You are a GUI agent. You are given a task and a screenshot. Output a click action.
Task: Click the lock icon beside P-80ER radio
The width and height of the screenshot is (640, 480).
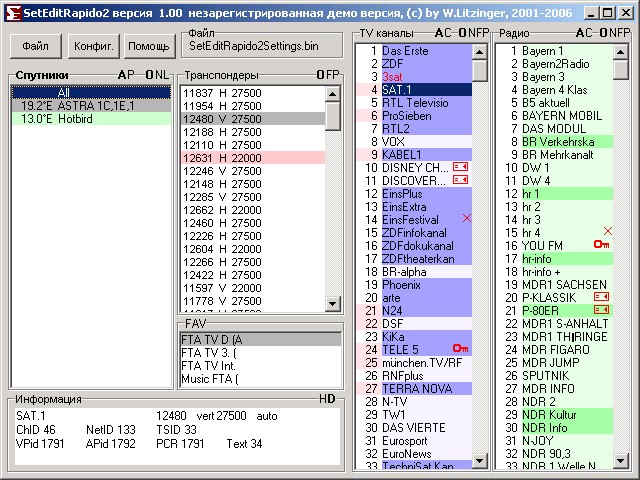pos(601,310)
